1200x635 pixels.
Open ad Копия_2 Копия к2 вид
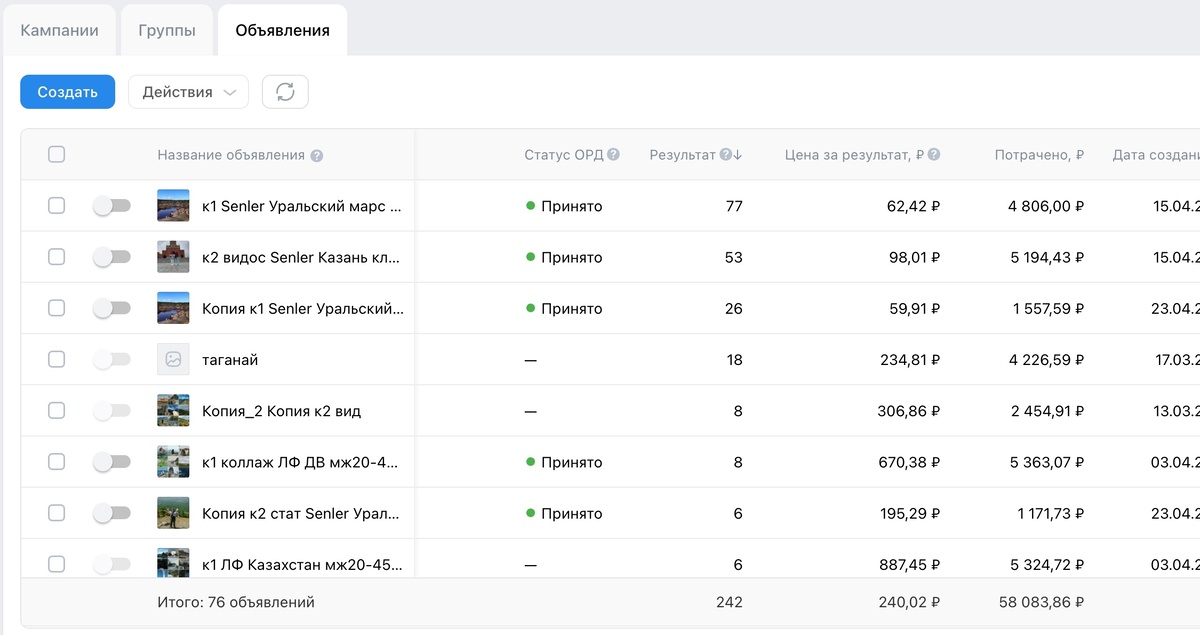pyautogui.click(x=281, y=411)
